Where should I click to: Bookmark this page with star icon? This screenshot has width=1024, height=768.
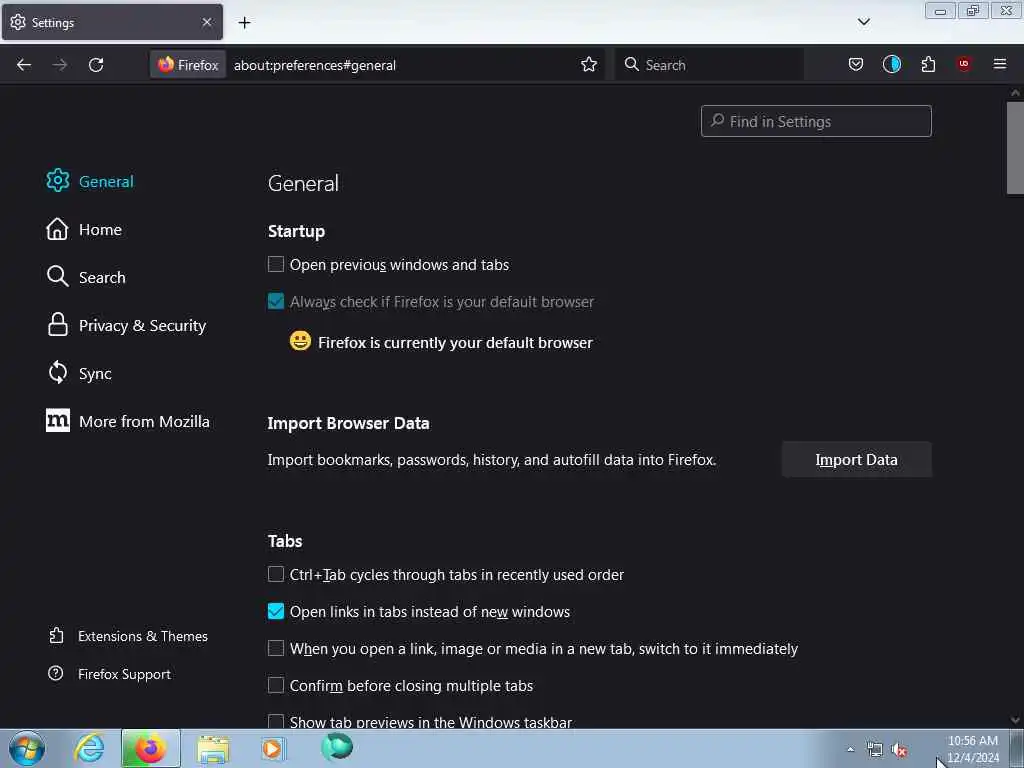[x=588, y=65]
